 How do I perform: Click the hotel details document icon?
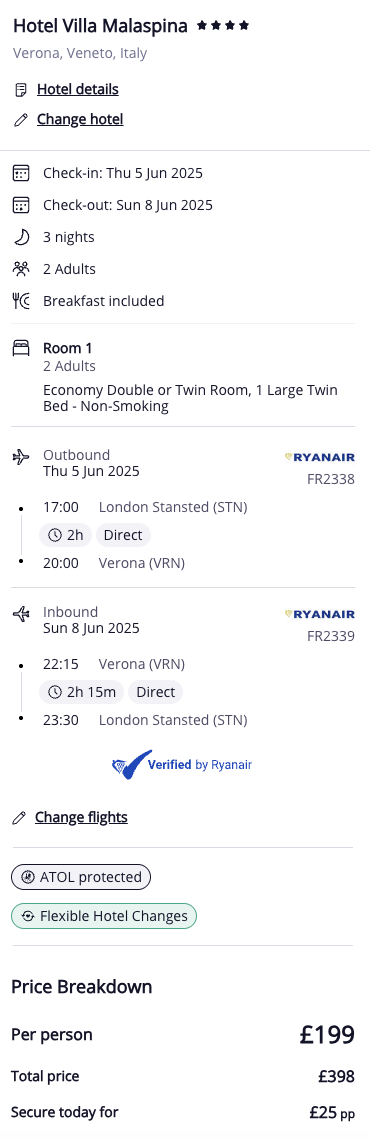point(20,90)
